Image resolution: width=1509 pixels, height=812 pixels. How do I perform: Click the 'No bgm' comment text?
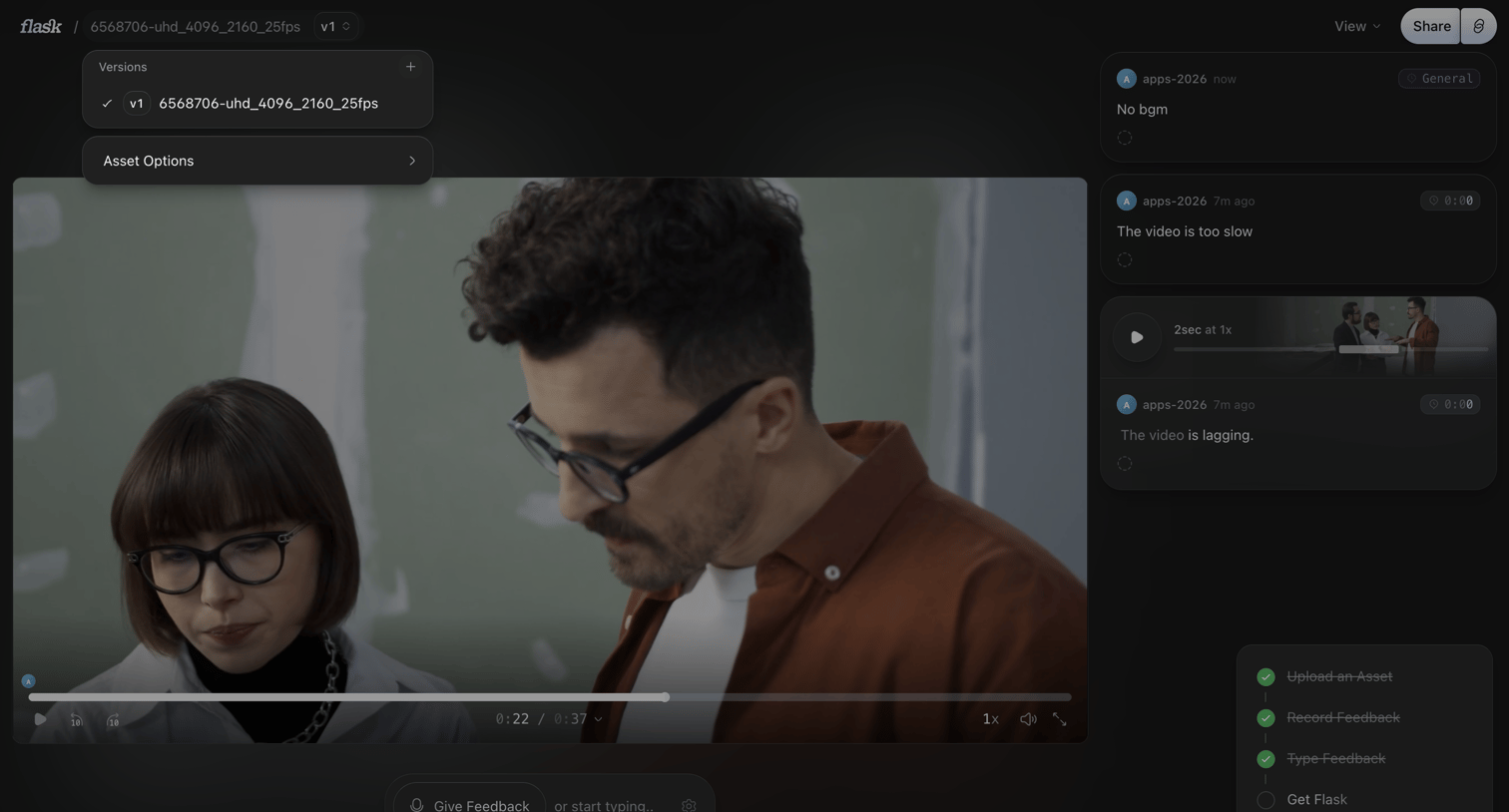1142,110
